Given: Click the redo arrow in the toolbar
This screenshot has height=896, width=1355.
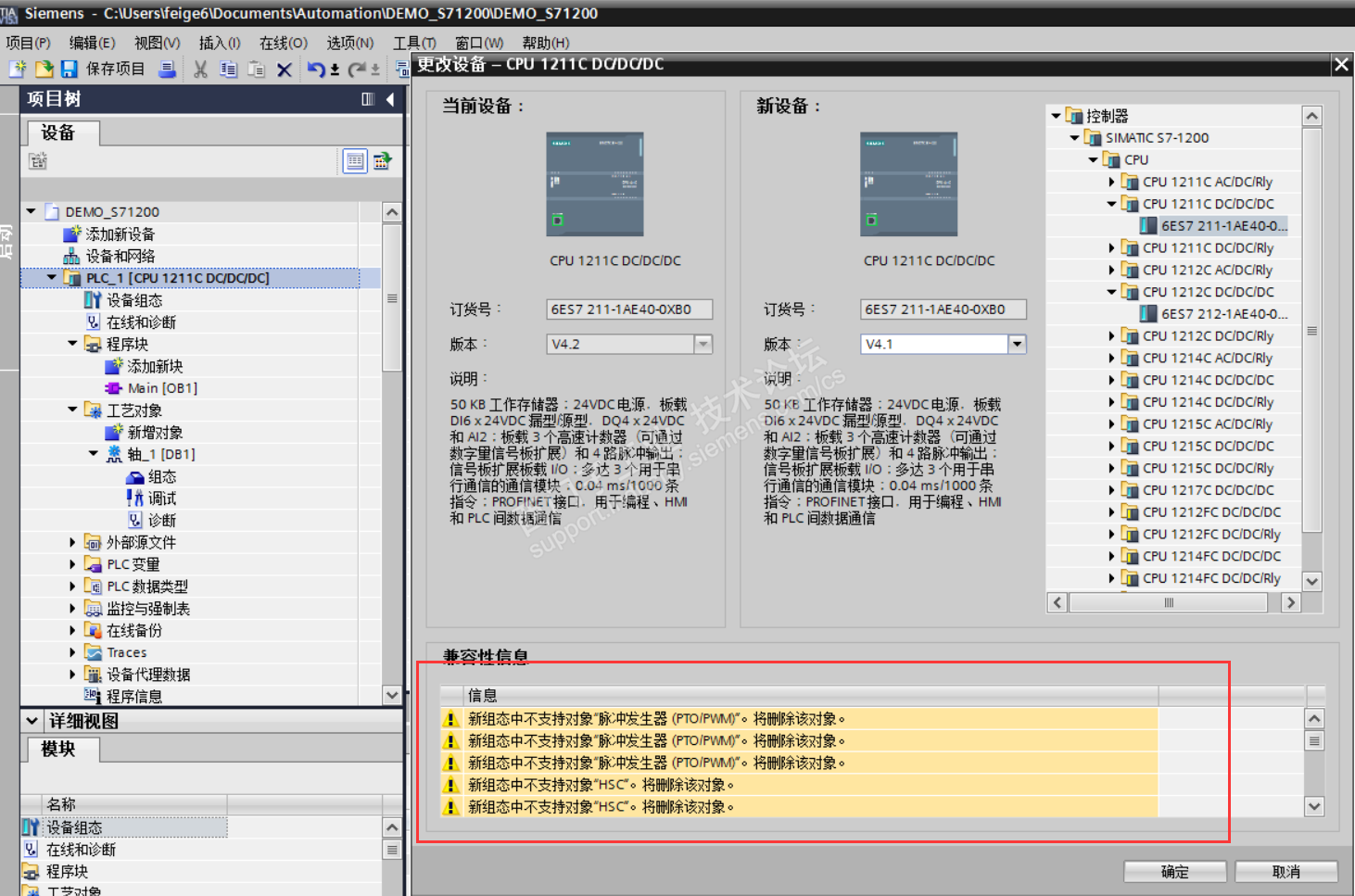Looking at the screenshot, I should (357, 69).
